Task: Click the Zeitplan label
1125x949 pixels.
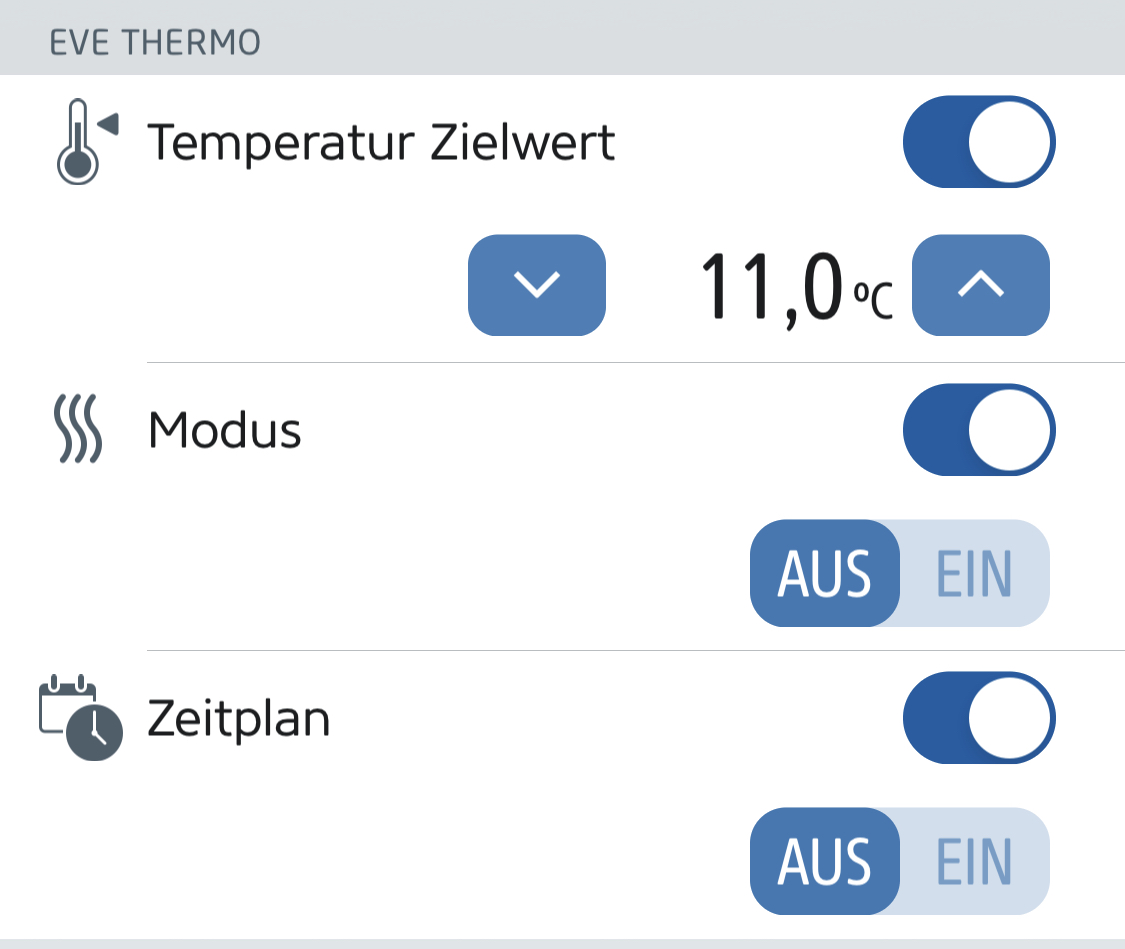Action: 239,719
